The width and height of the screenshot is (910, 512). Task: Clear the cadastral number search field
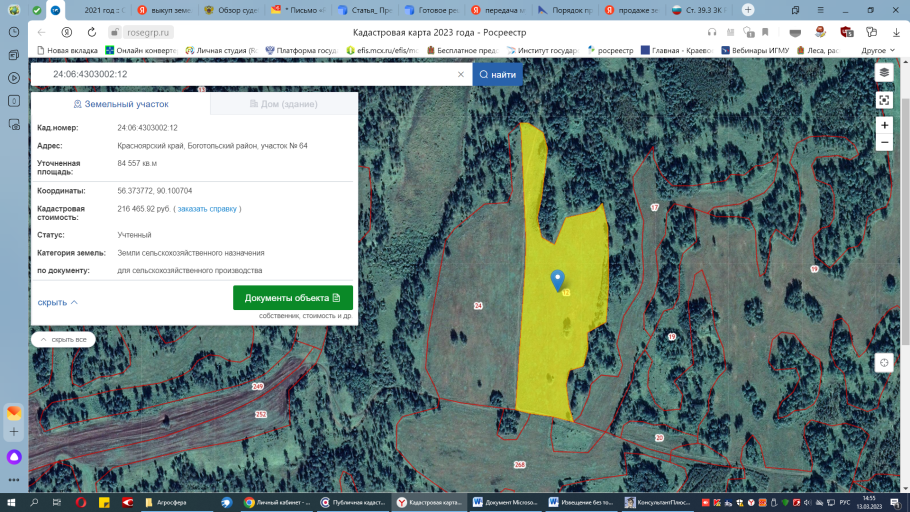461,74
